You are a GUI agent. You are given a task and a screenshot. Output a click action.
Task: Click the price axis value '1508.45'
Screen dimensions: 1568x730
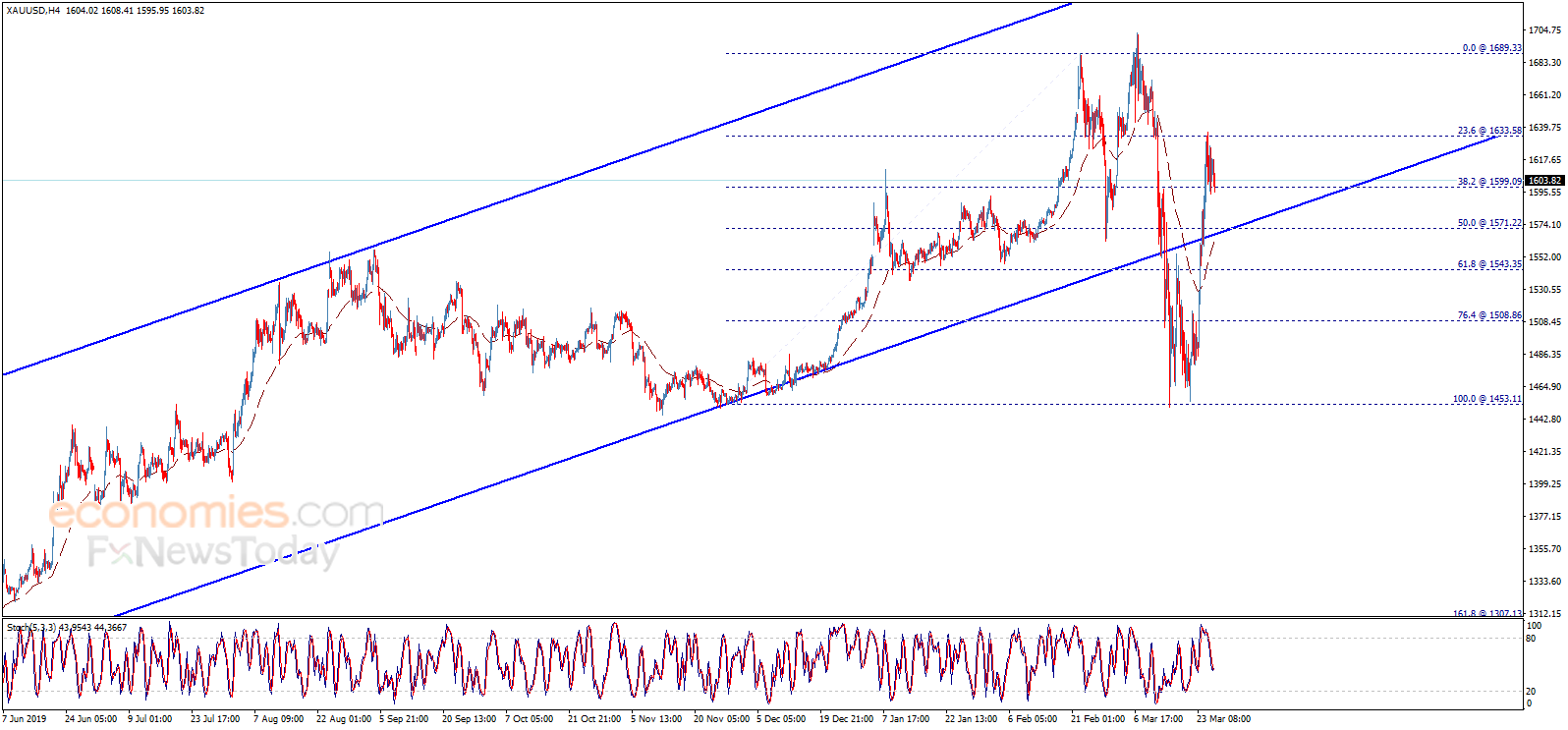point(1544,322)
